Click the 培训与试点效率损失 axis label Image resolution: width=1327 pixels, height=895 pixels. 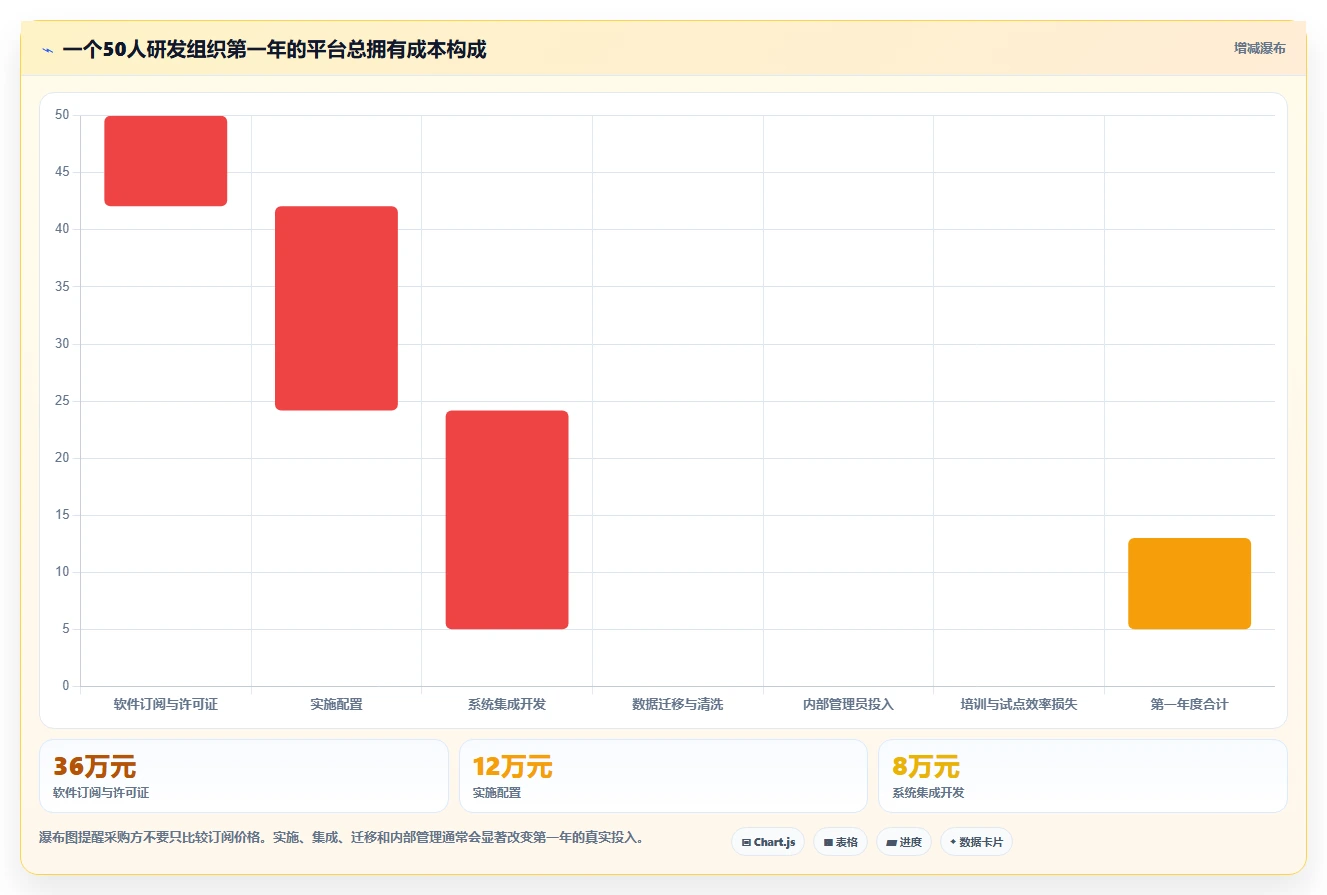[1019, 705]
